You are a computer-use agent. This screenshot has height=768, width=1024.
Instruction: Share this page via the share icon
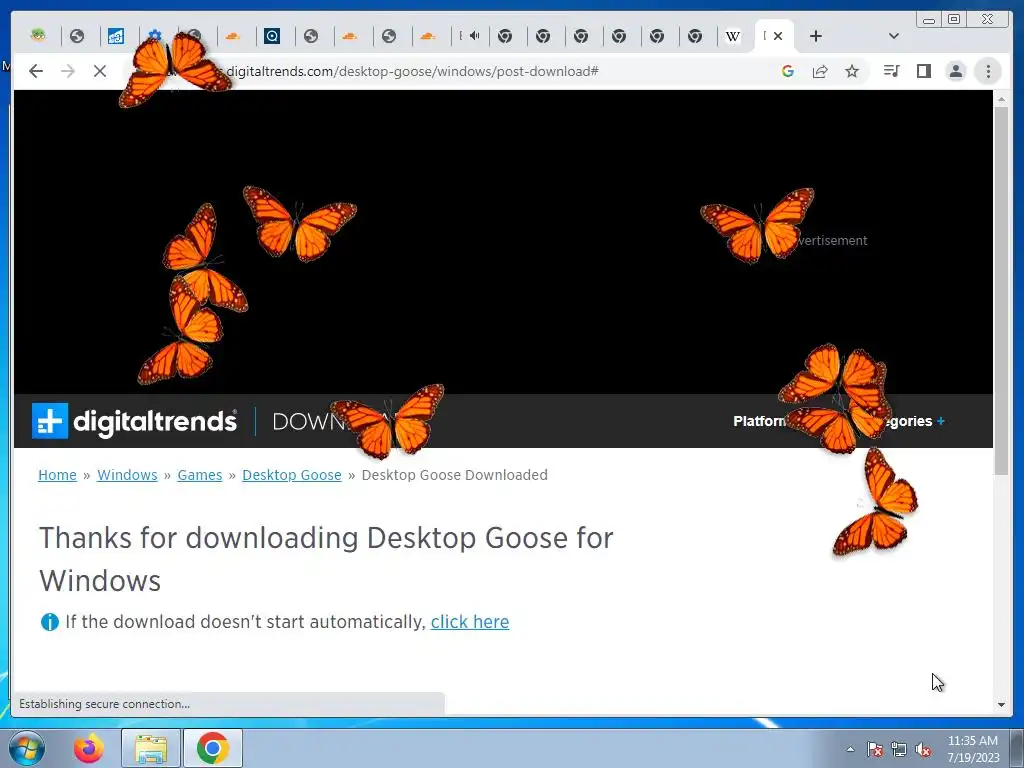click(820, 71)
